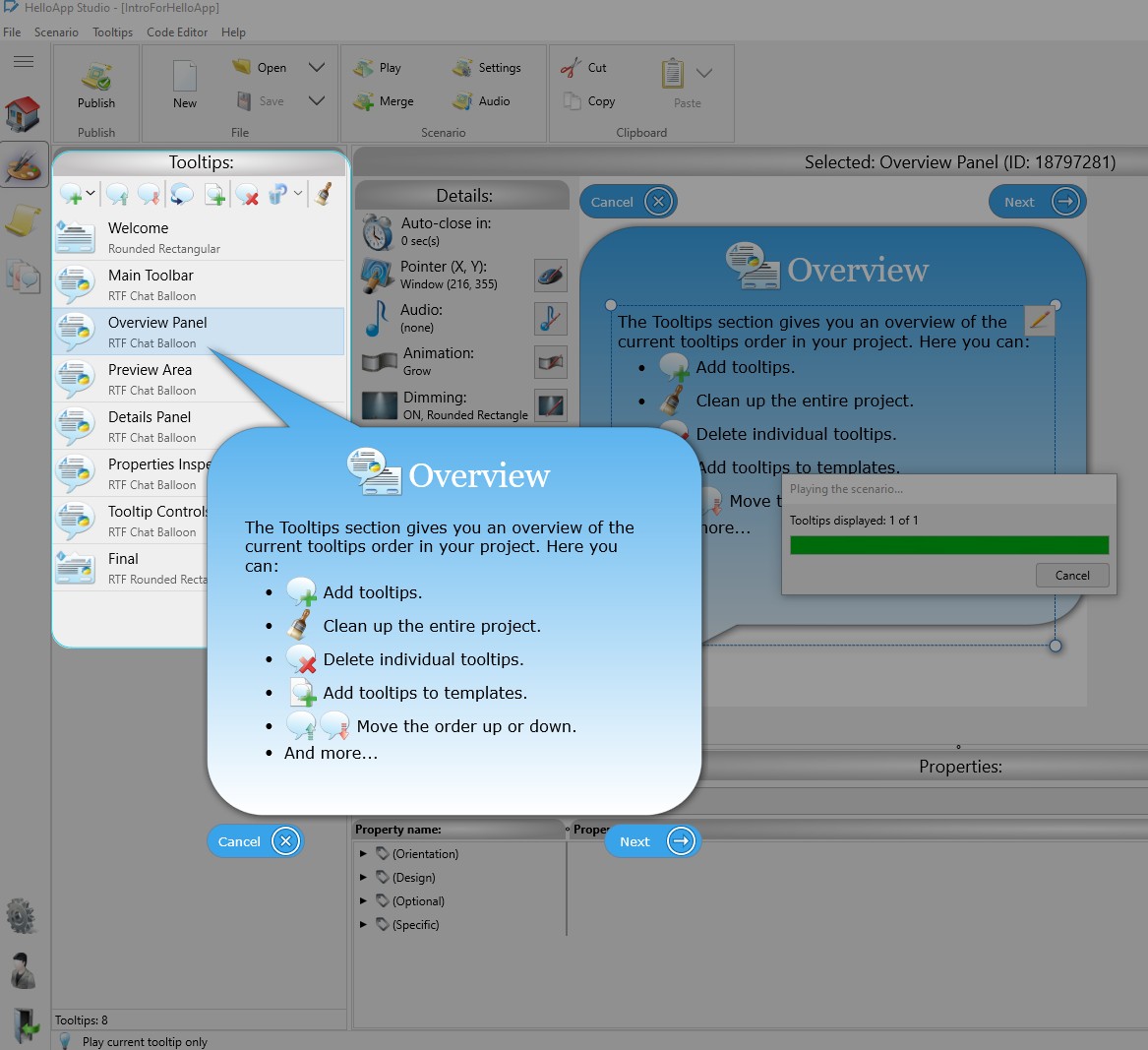The width and height of the screenshot is (1148, 1050).
Task: Open the Paste options dropdown arrow
Action: tap(704, 73)
